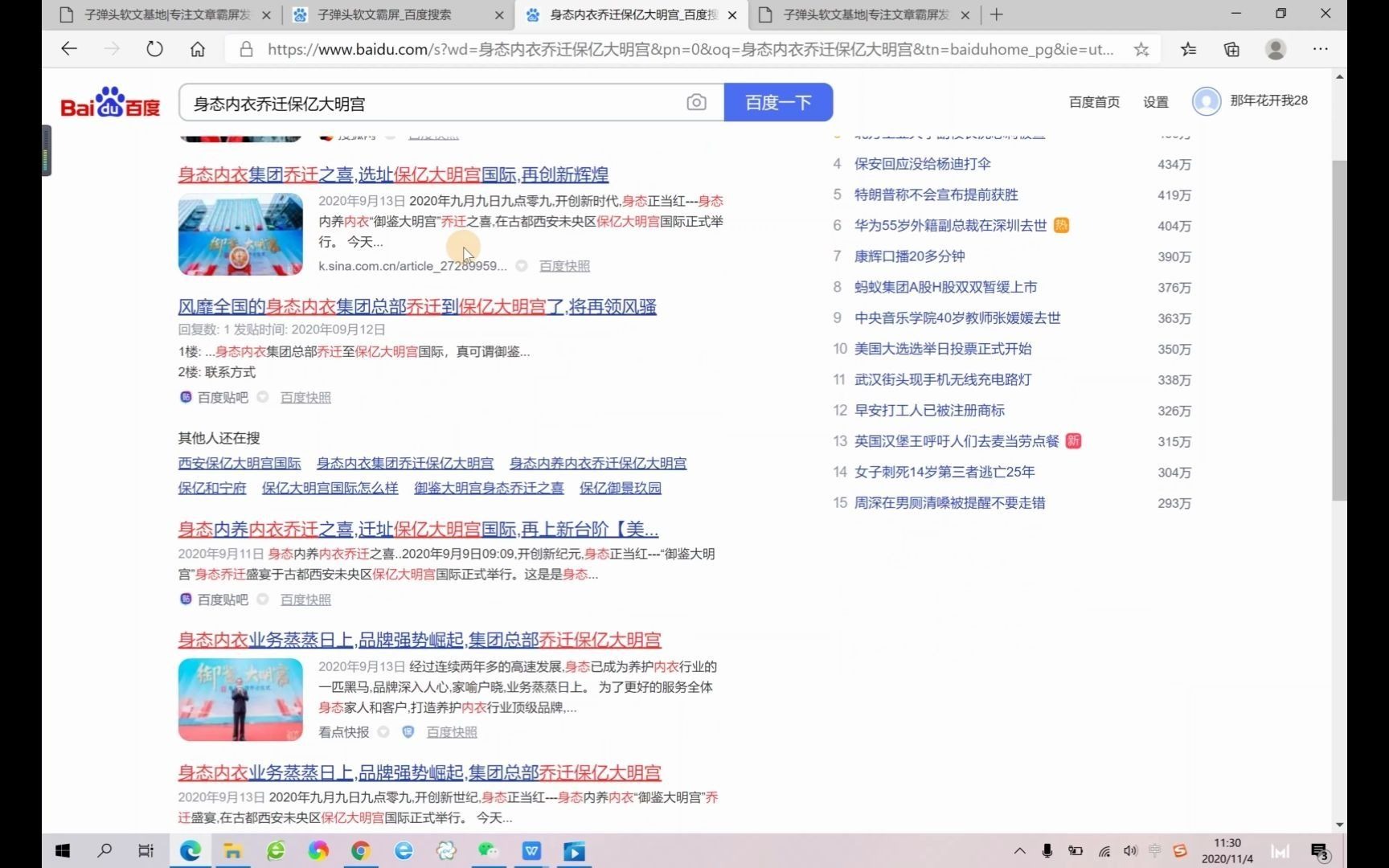This screenshot has height=868, width=1389.
Task: Click the Baidu user avatar 那年花开我28
Action: 1206,101
